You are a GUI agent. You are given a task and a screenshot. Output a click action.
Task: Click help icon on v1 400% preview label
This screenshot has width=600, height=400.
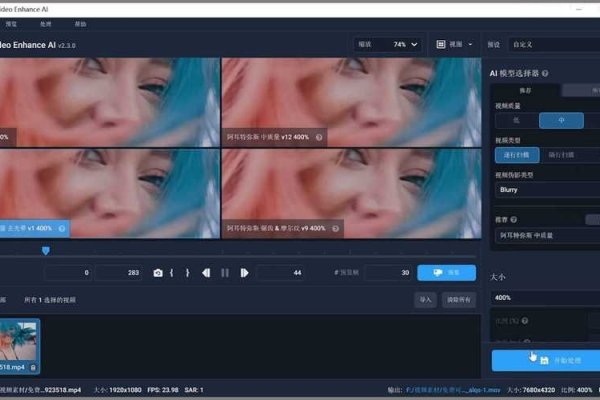click(x=62, y=229)
